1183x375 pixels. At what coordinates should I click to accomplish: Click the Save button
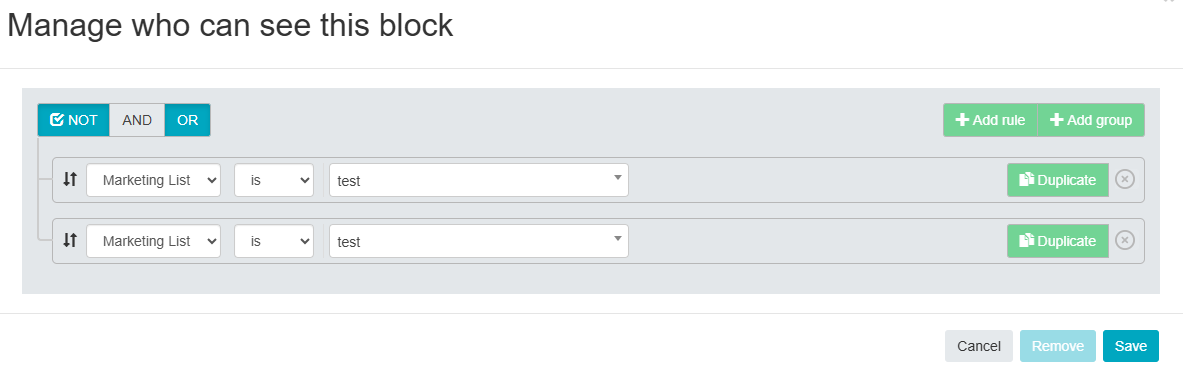[1131, 346]
